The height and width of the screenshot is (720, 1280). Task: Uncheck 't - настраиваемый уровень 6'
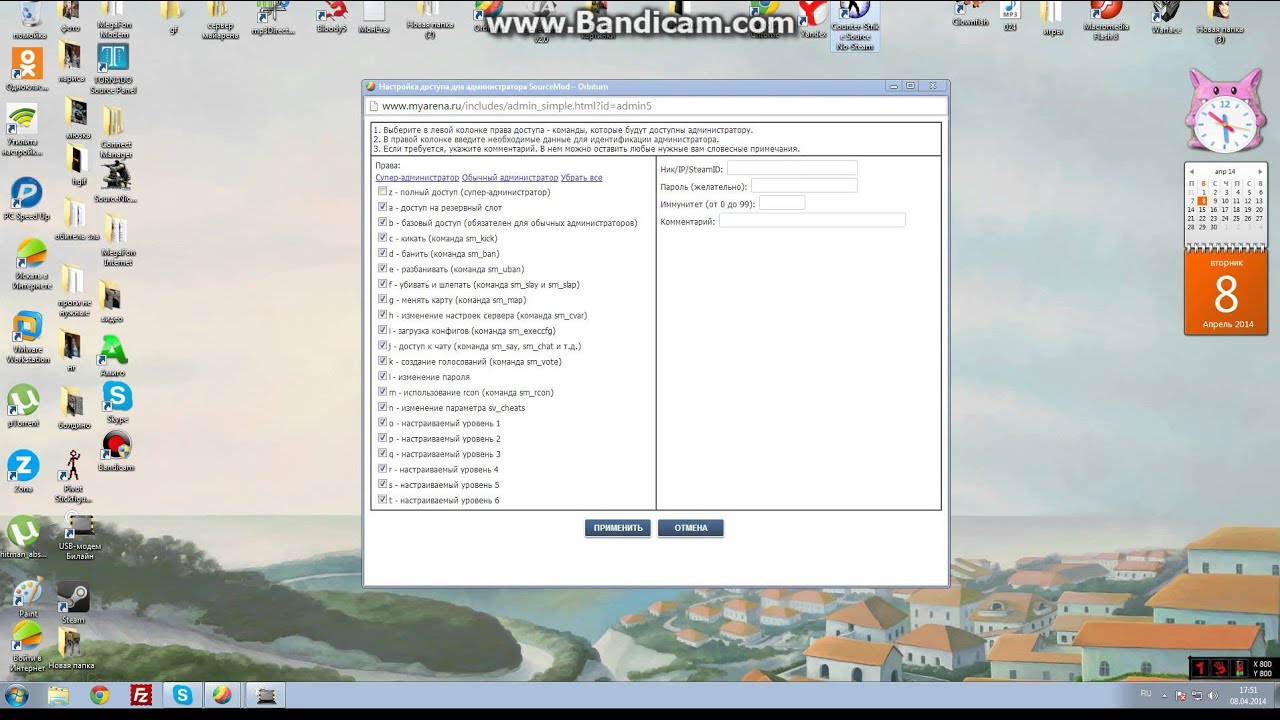coord(382,499)
